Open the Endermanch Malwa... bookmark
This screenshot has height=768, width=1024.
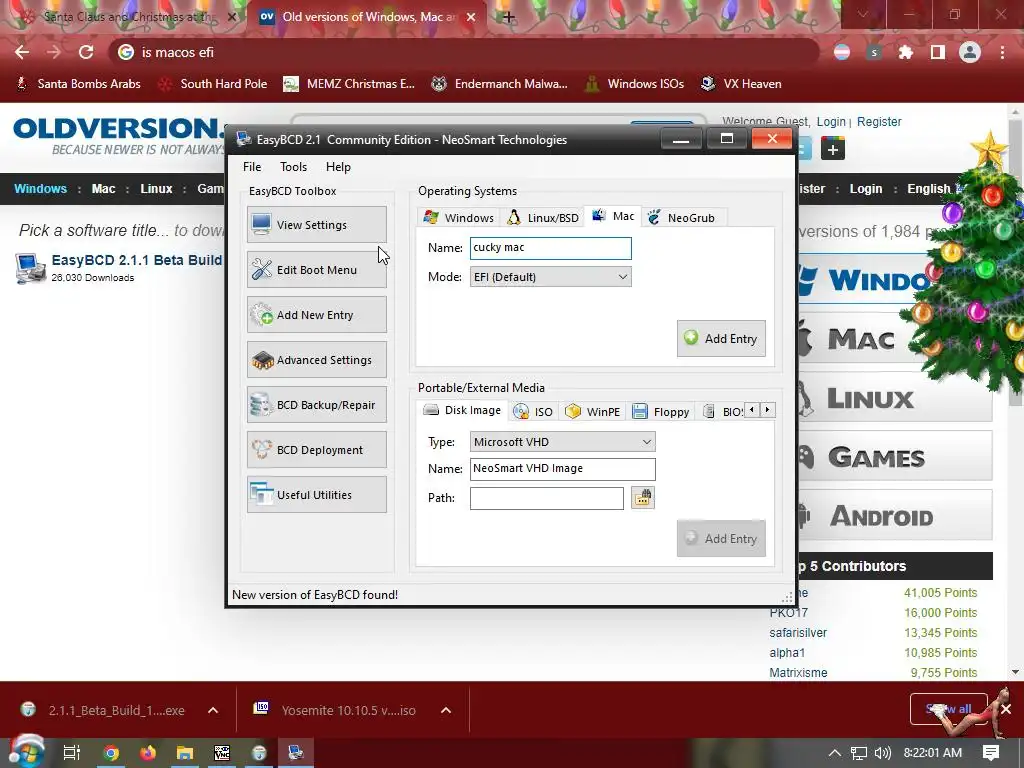[500, 84]
